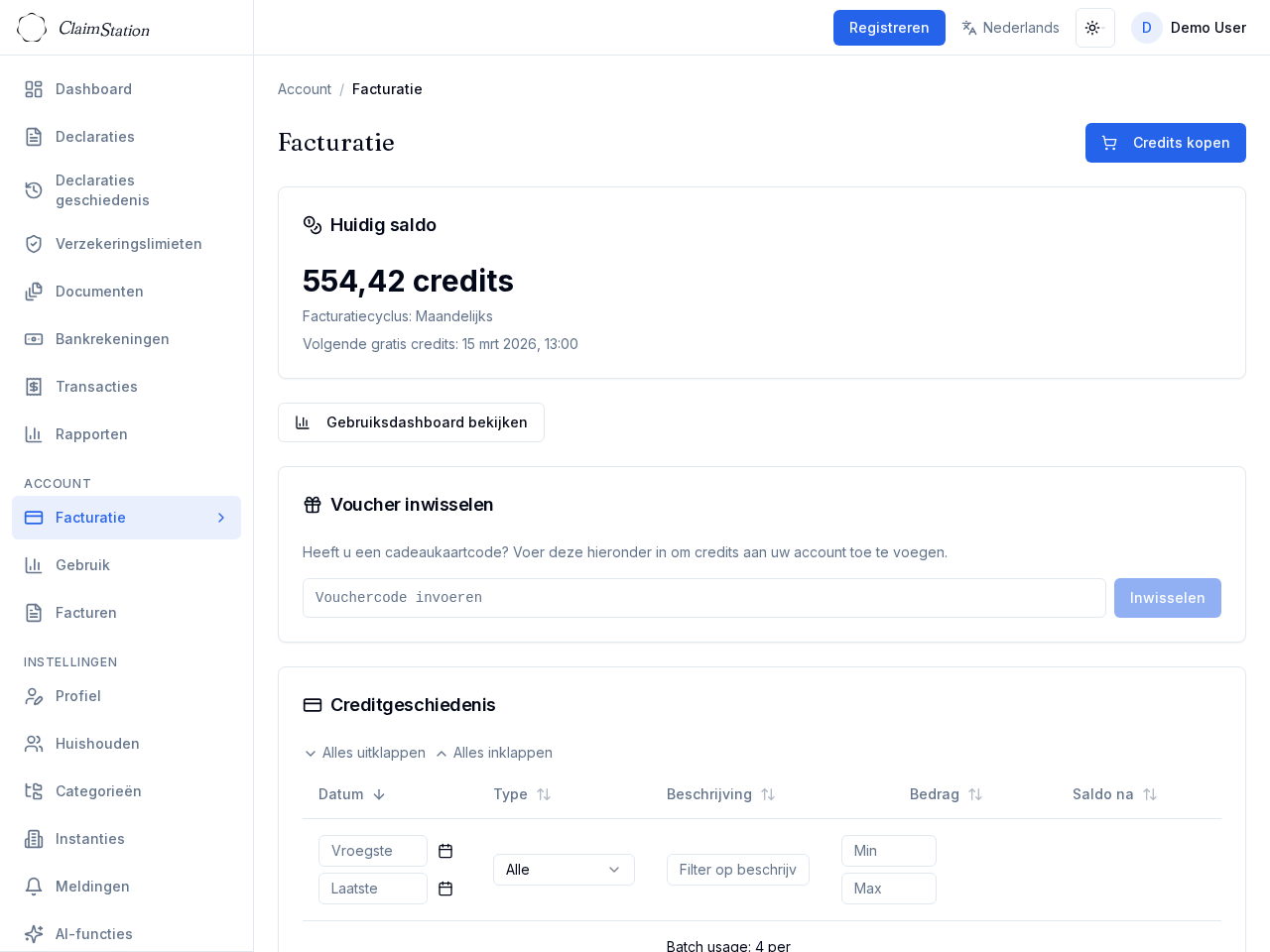Click the Demo User avatar
This screenshot has width=1270, height=952.
(x=1146, y=28)
